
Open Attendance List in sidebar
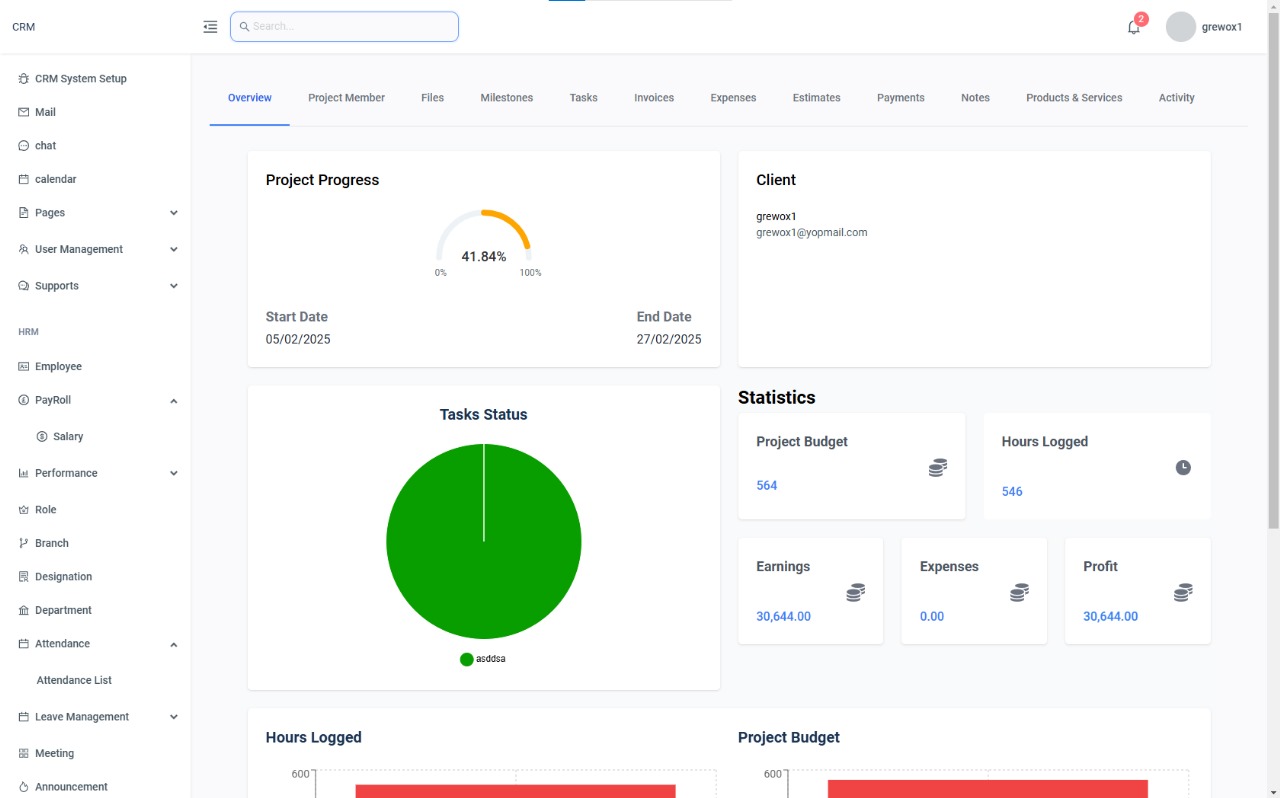tap(74, 680)
